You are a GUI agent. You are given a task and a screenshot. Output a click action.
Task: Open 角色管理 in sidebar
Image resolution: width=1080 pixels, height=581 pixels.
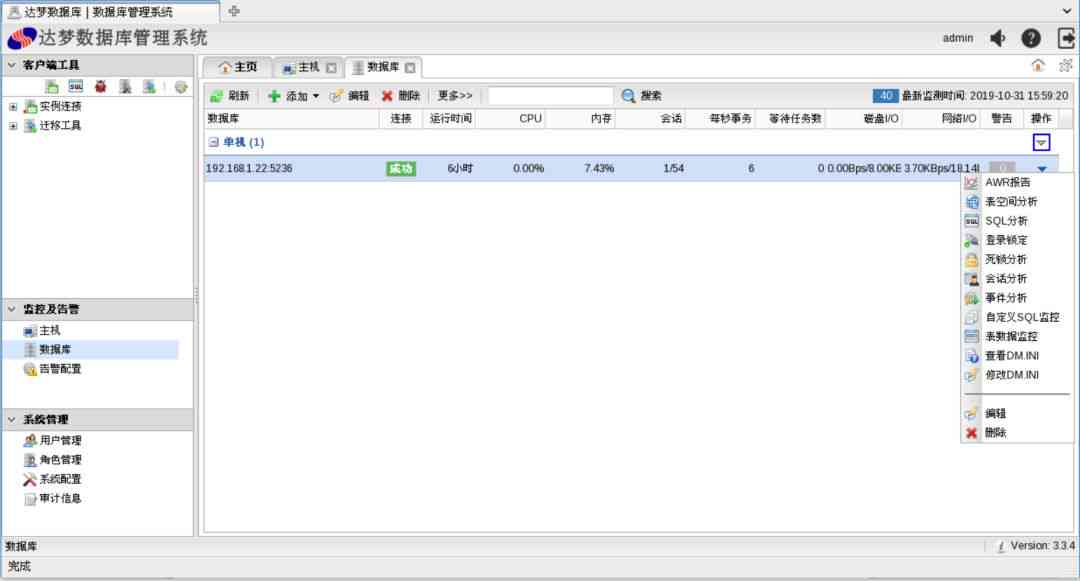[52, 460]
